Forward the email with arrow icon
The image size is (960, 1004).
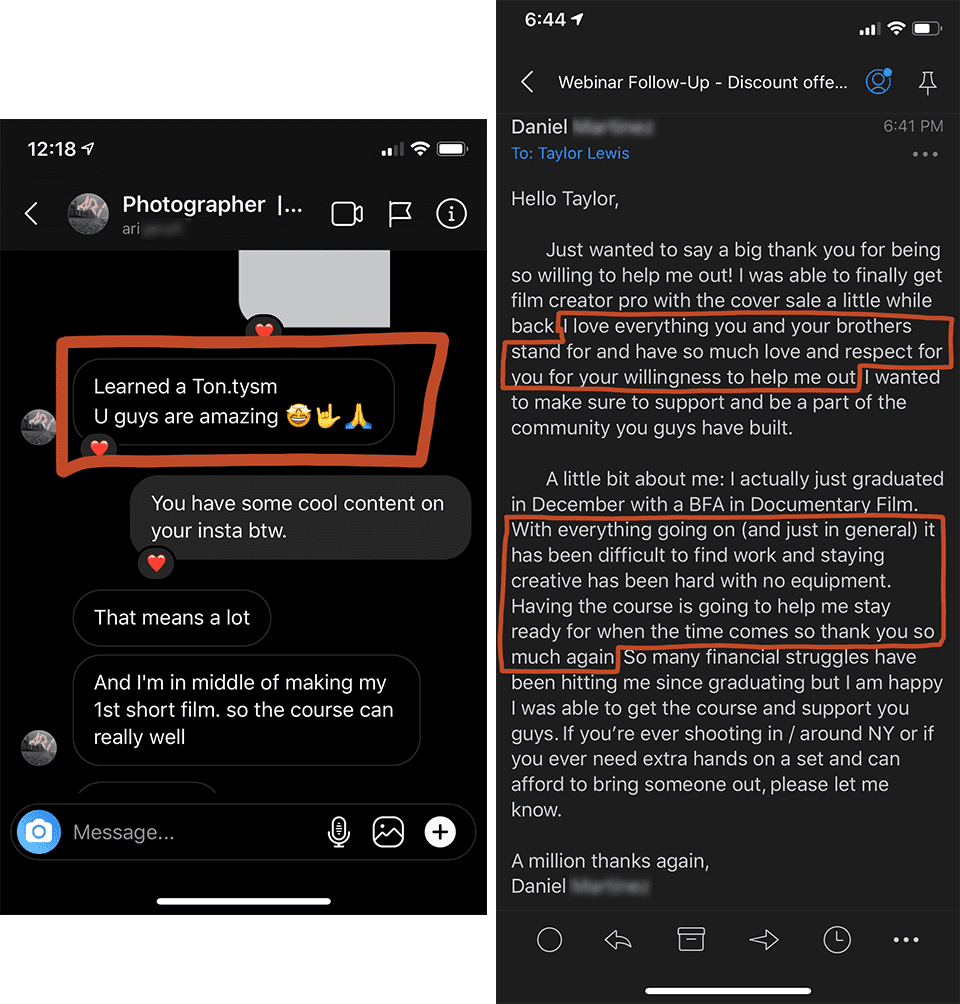click(x=764, y=940)
